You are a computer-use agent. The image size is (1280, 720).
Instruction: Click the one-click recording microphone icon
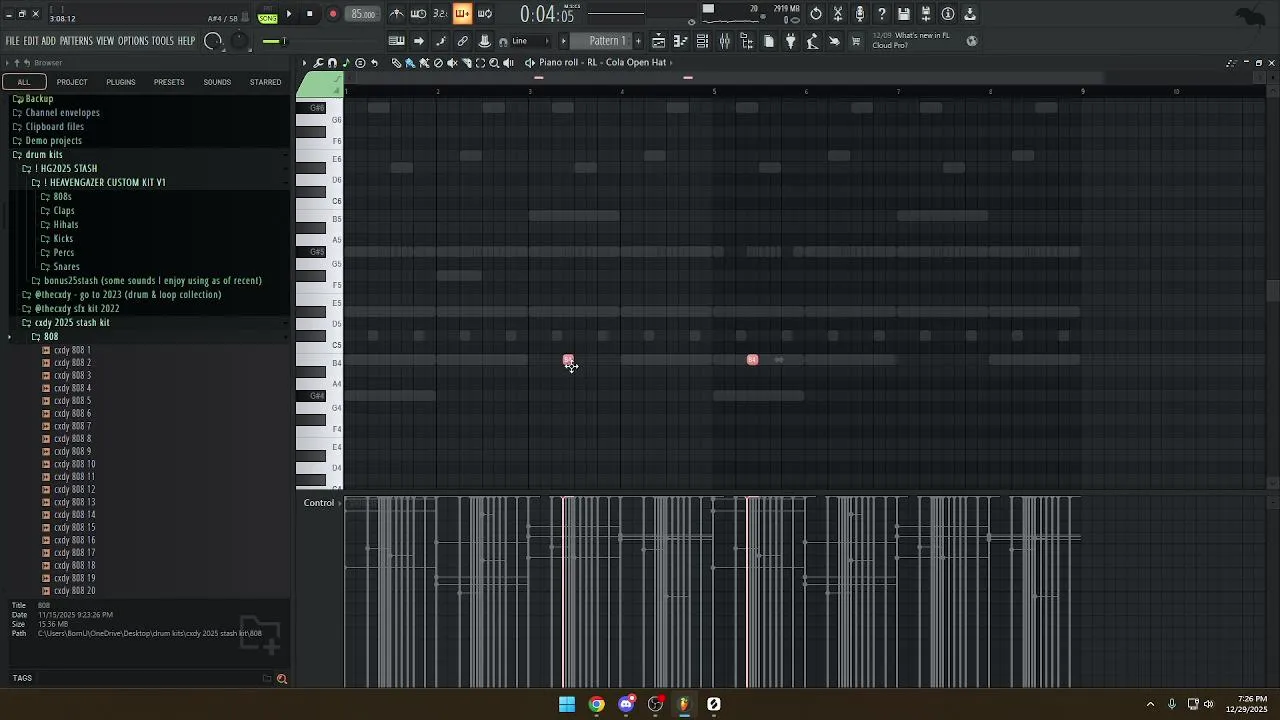(x=860, y=14)
